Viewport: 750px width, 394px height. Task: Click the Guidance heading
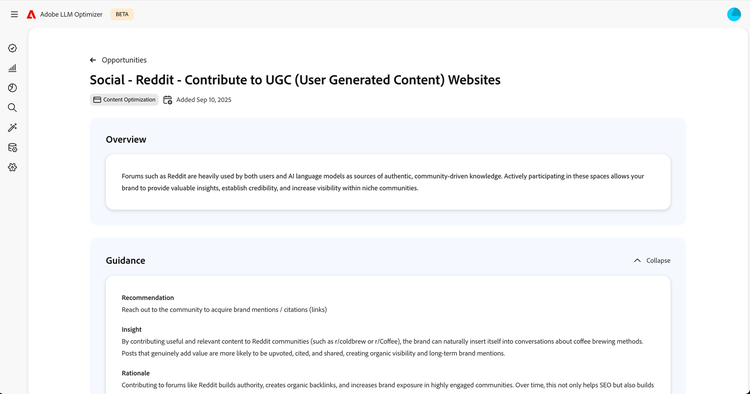pos(125,261)
